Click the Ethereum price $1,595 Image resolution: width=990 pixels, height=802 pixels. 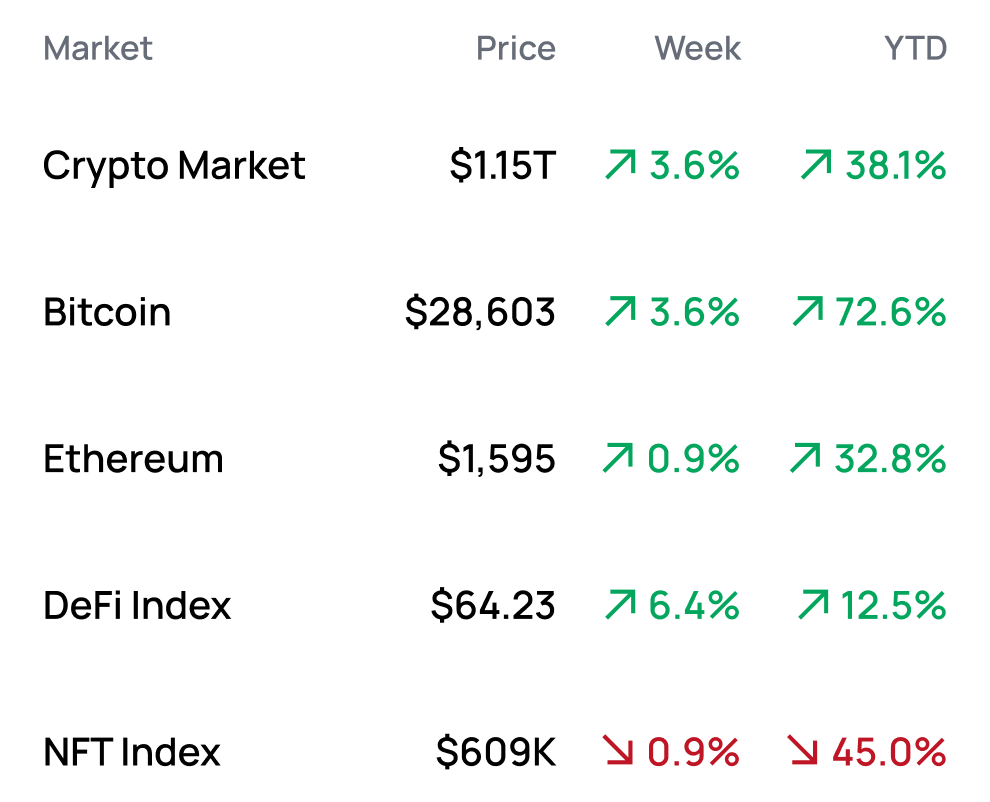[496, 459]
